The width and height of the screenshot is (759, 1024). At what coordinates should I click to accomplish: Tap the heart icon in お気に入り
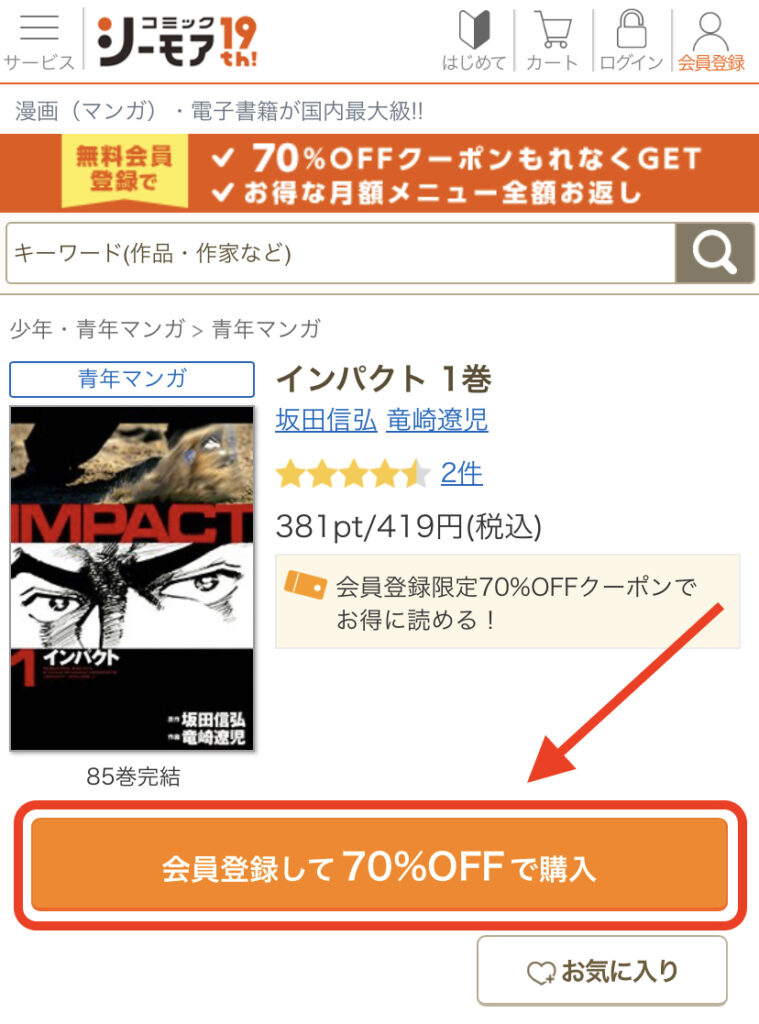541,972
